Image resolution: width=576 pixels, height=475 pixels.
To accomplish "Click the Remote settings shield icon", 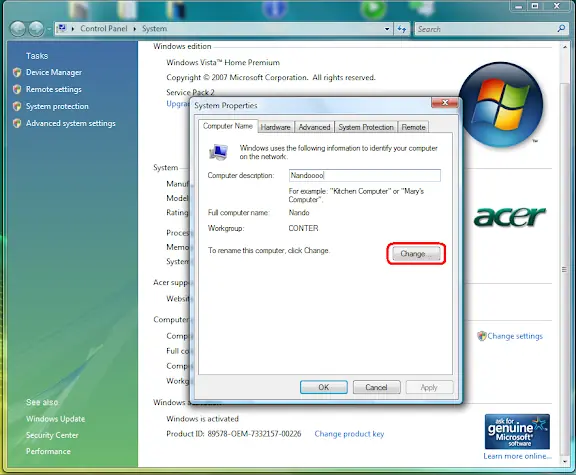I will pyautogui.click(x=17, y=89).
